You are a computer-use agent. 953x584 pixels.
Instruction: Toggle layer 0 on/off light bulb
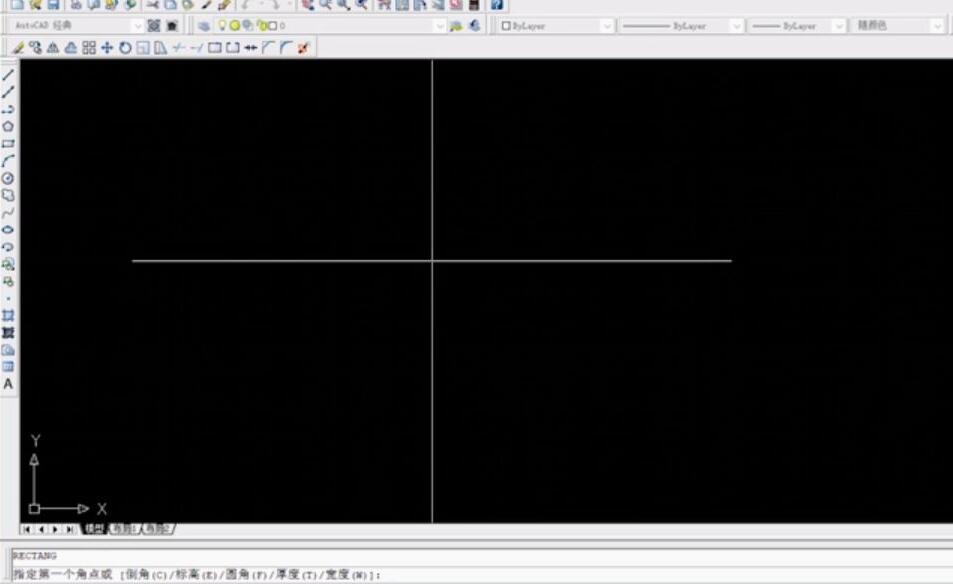coord(222,26)
